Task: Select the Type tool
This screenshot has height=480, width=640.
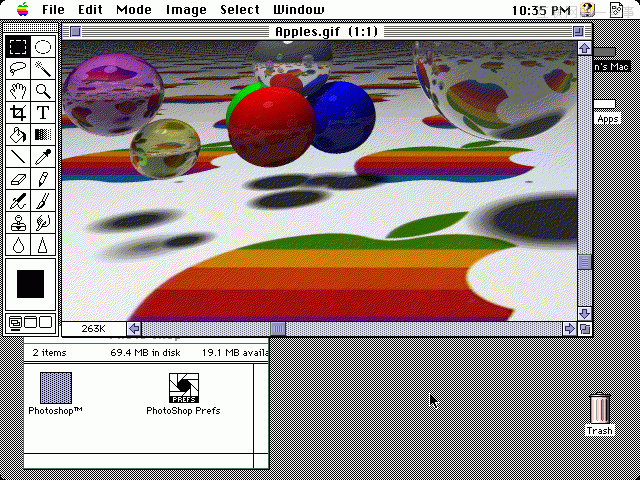Action: (x=43, y=112)
